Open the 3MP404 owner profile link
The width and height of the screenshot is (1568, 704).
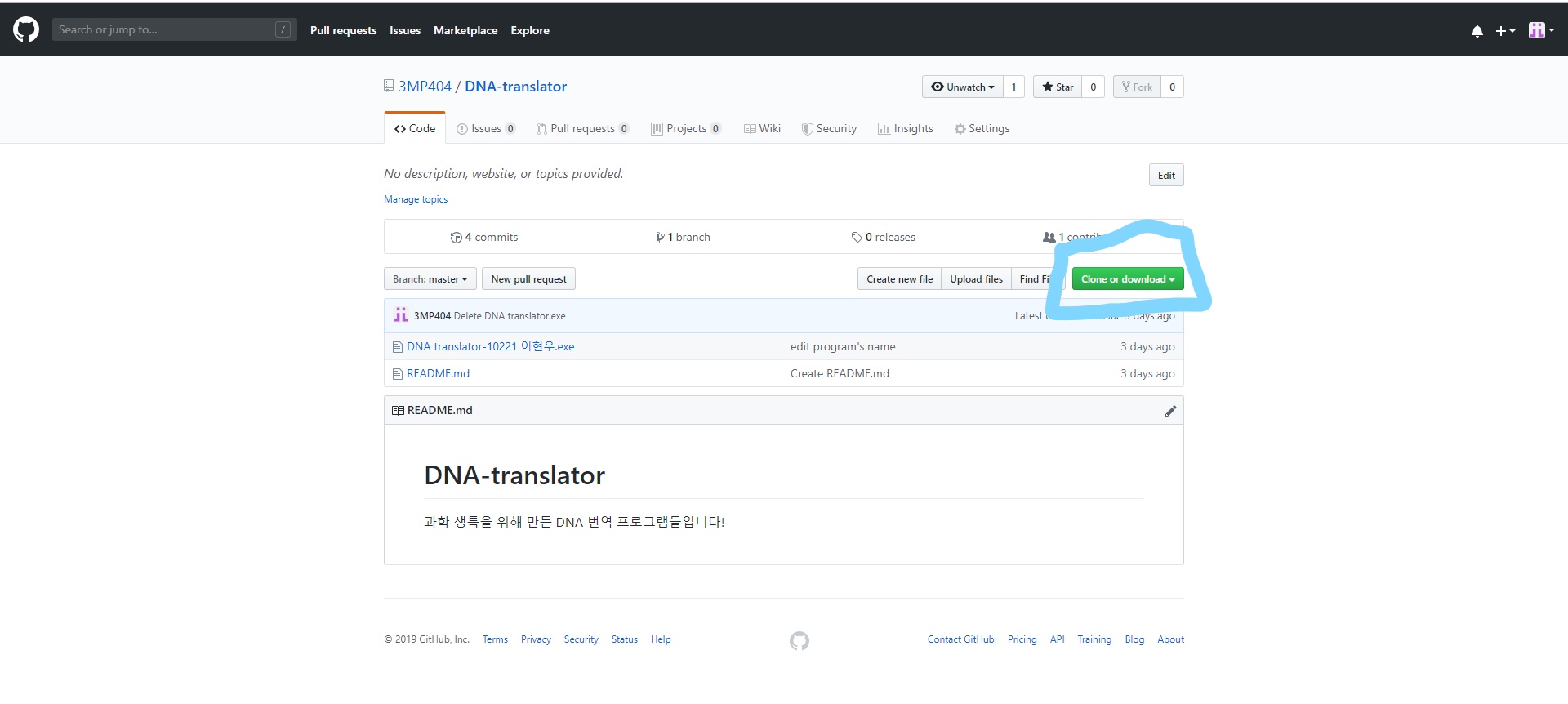tap(425, 87)
